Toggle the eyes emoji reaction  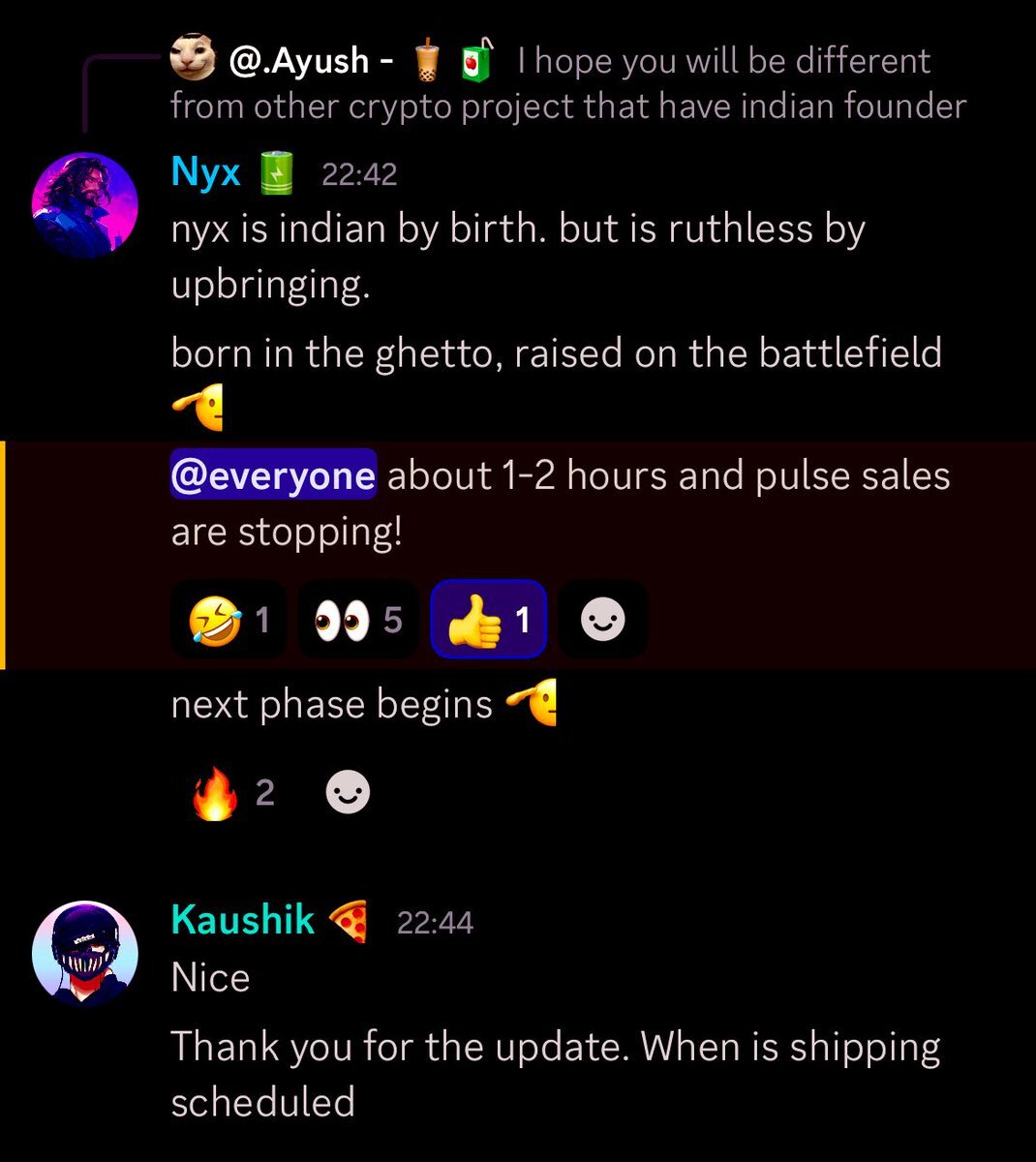click(x=358, y=620)
